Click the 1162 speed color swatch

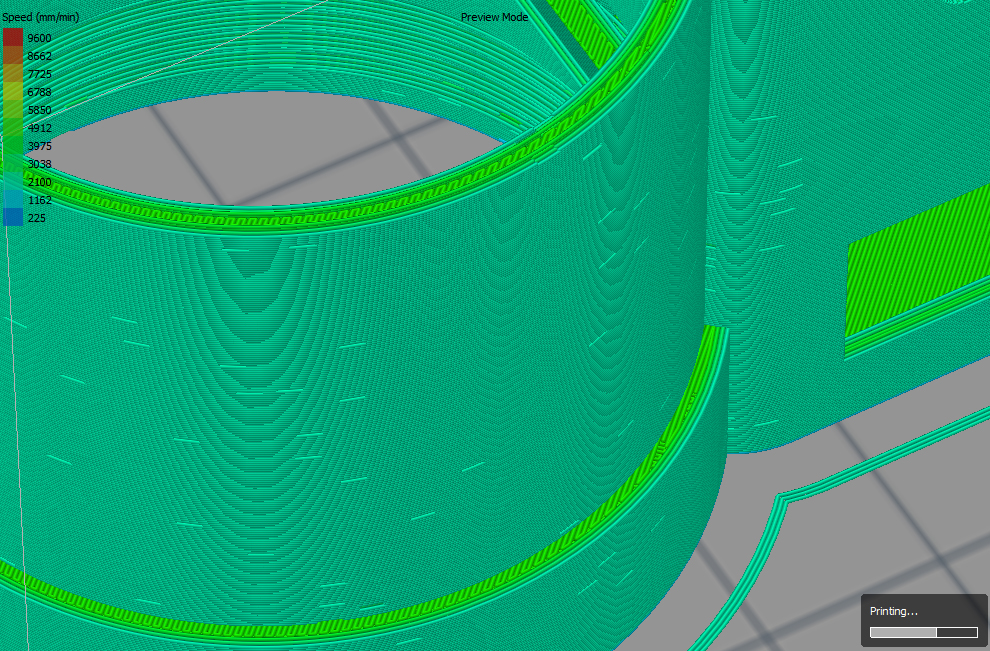click(13, 200)
